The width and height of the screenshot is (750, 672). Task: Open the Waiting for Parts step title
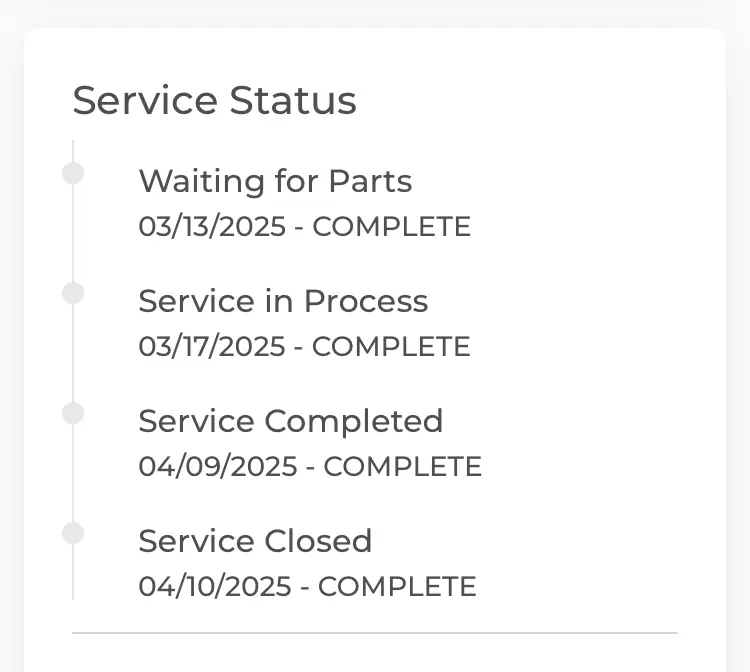tap(275, 181)
